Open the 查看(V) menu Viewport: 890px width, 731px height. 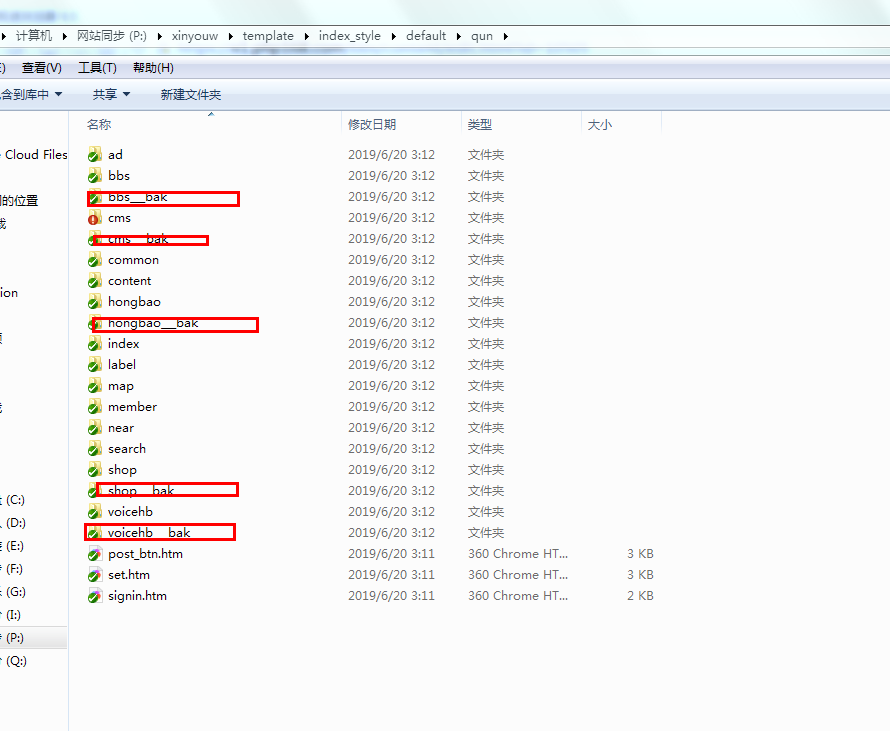(x=41, y=68)
